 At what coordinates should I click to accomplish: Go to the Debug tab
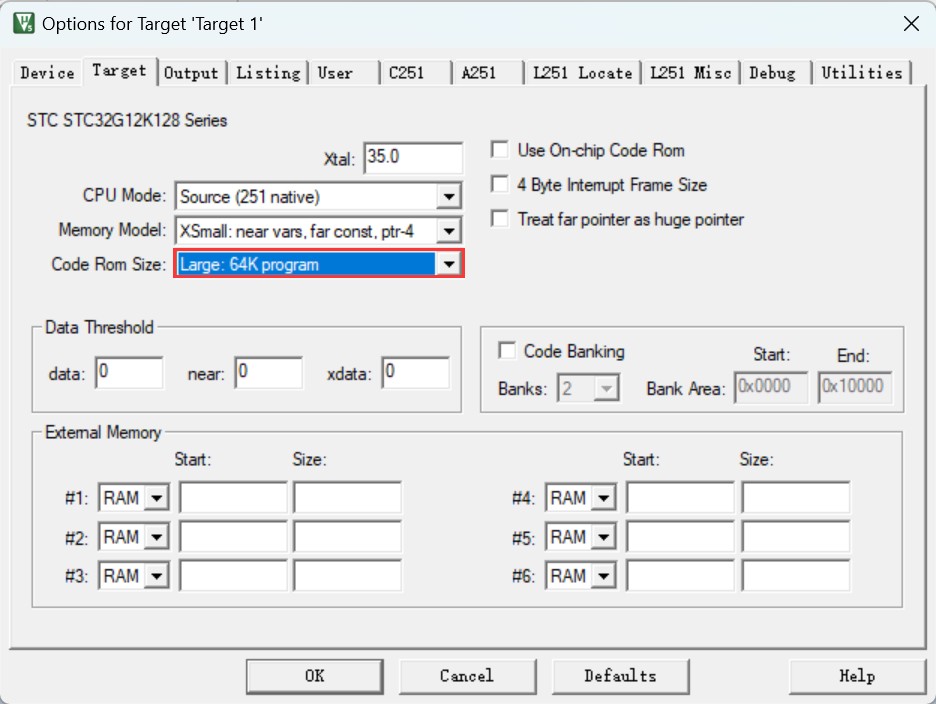pos(775,73)
